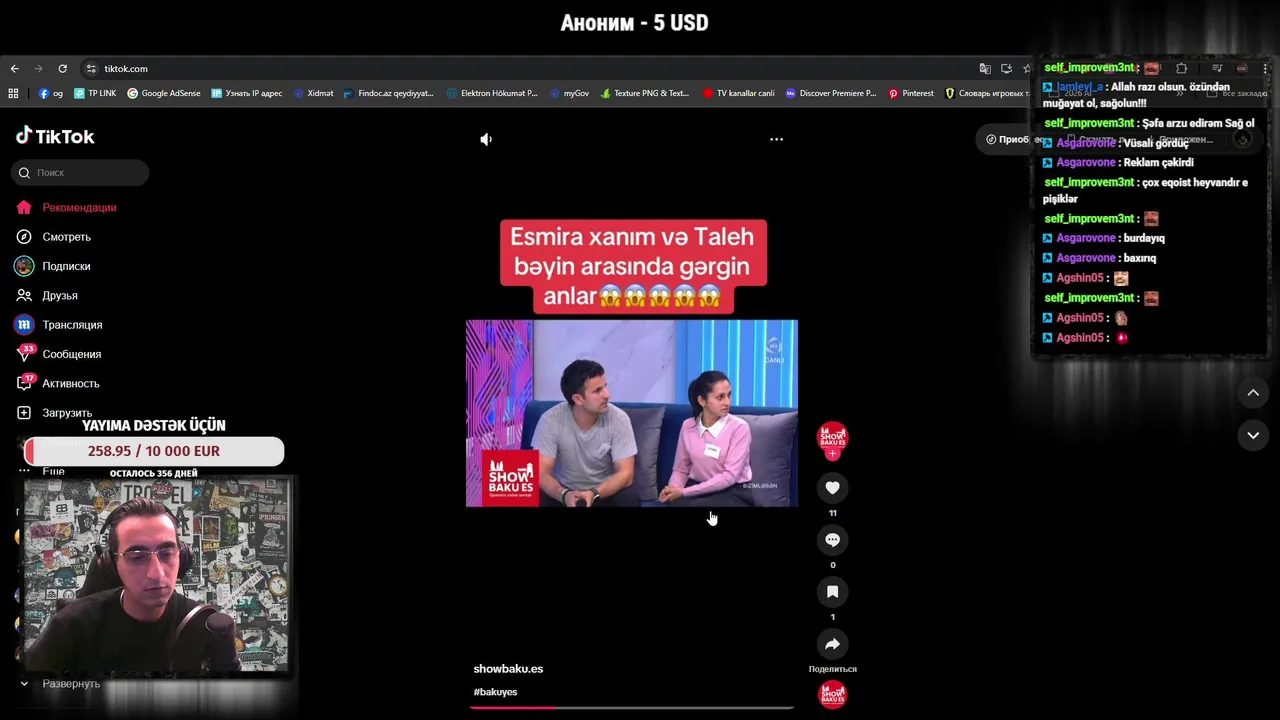Open the Загрузить upload page
The image size is (1280, 720).
pyautogui.click(x=54, y=413)
